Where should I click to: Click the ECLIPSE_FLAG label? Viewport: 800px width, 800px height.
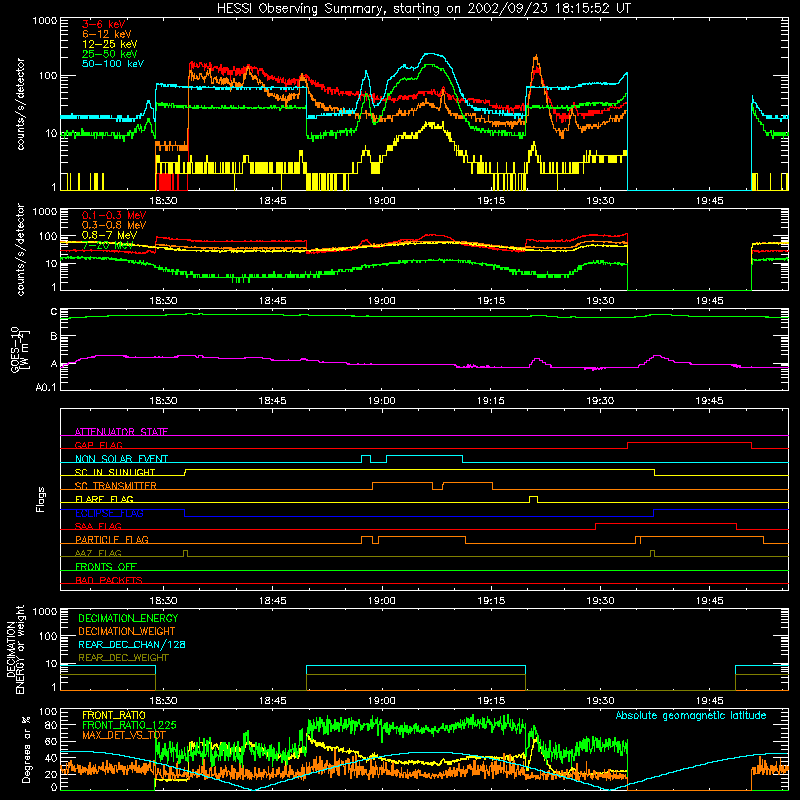109,513
